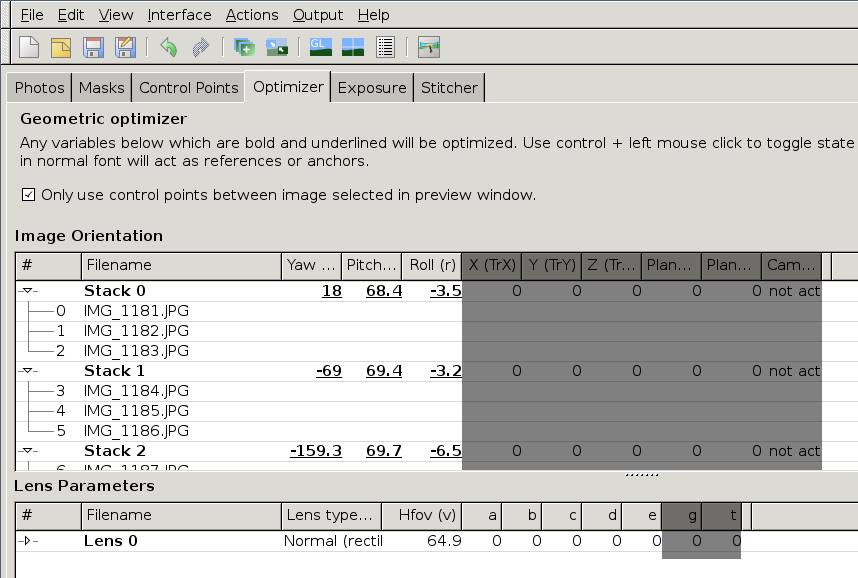Switch to the Exposure tab
Viewport: 858px width, 578px height.
372,87
